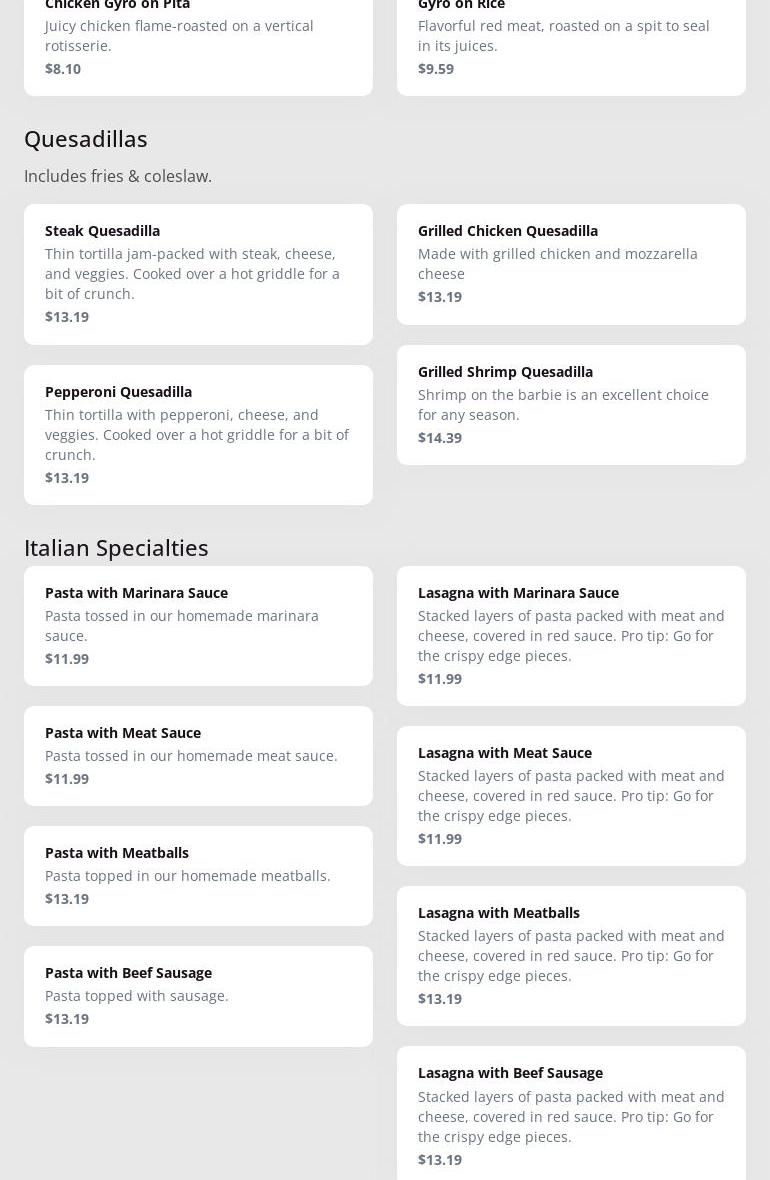Select Pasta with Marinara Sauce
This screenshot has width=770, height=1180.
[198, 626]
